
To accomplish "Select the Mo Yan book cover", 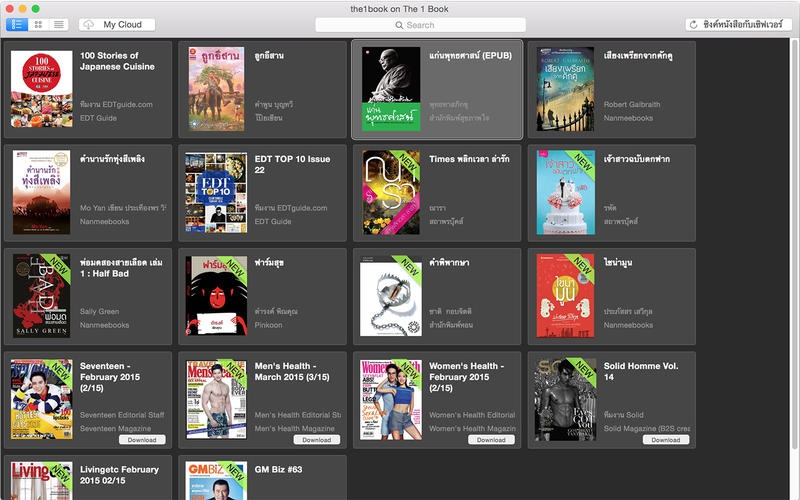I will point(41,192).
